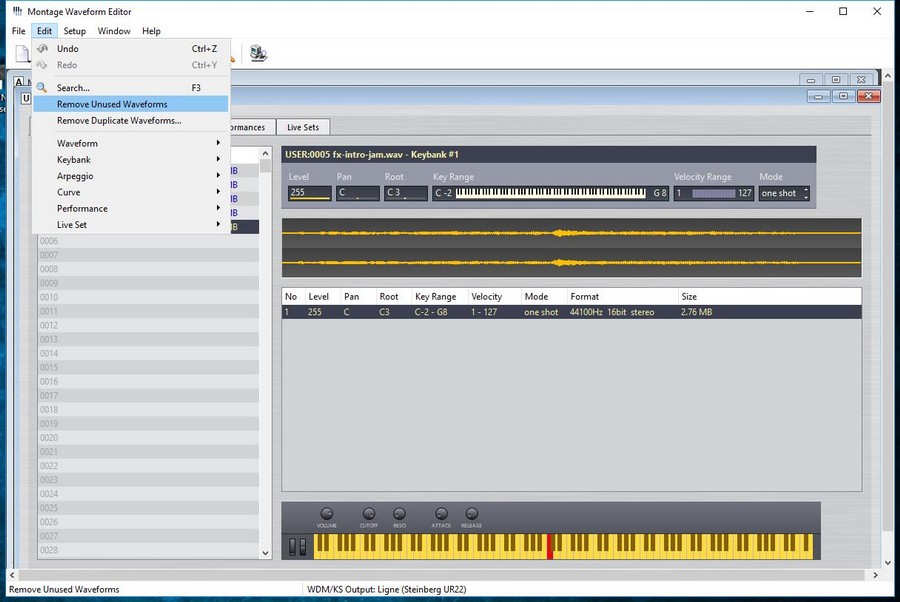The height and width of the screenshot is (602, 900).
Task: Click the ATTACK knob
Action: [441, 514]
